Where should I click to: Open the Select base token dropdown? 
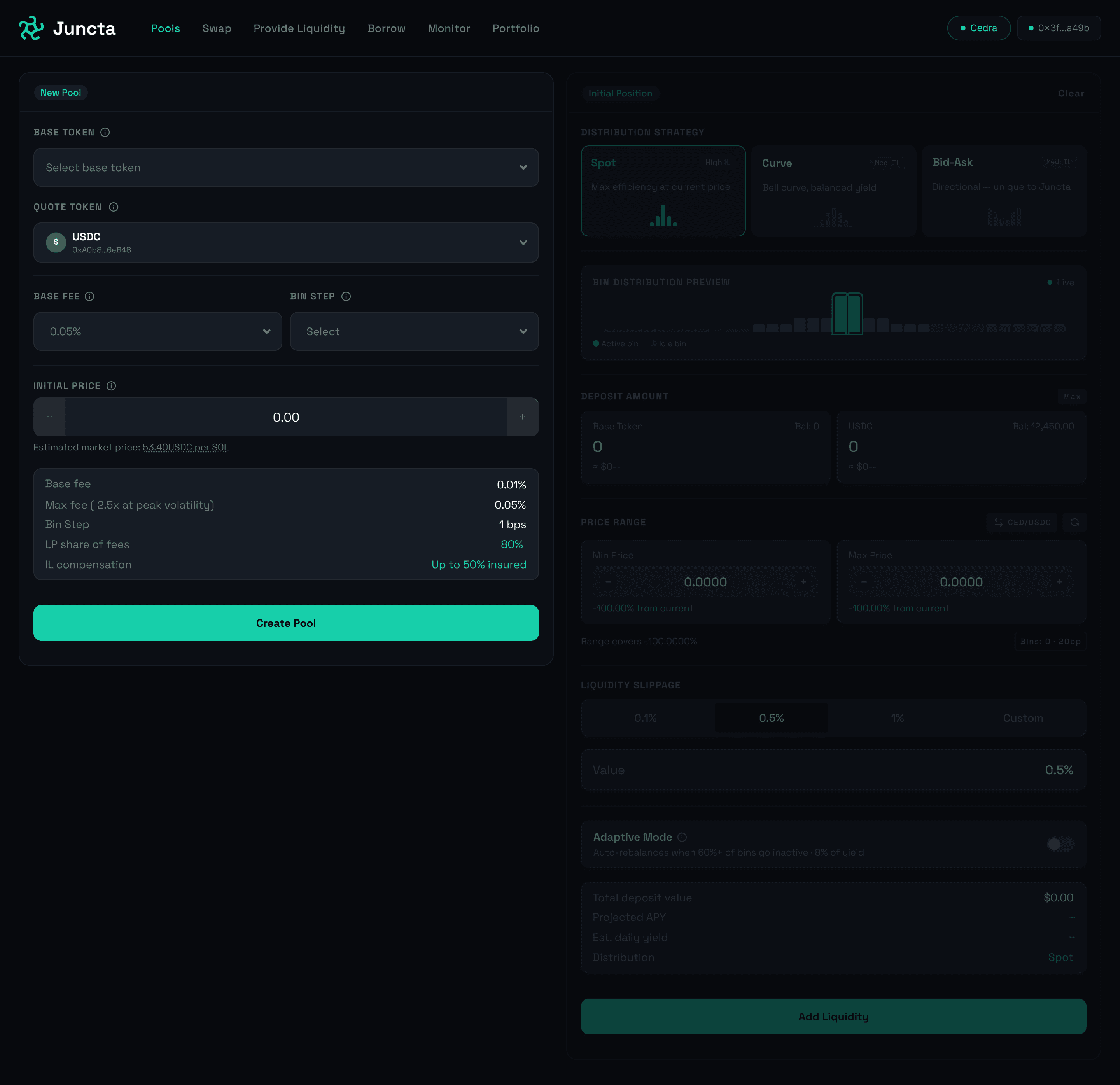click(x=286, y=167)
